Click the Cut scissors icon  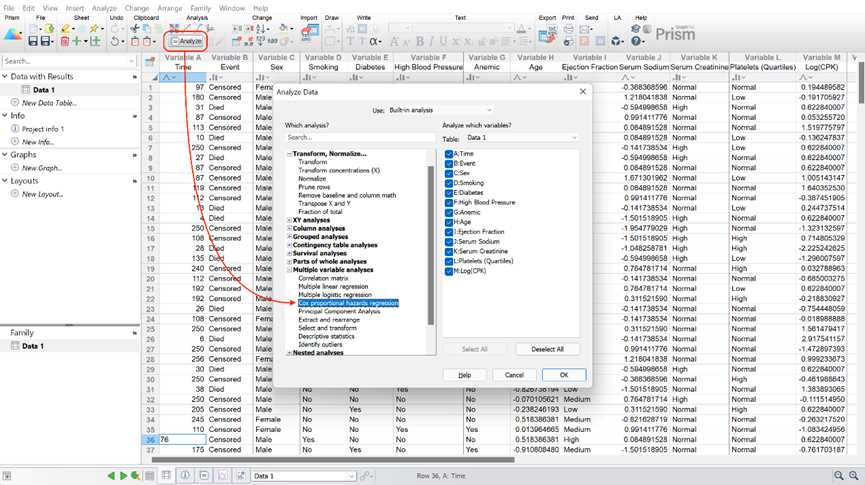pos(135,29)
